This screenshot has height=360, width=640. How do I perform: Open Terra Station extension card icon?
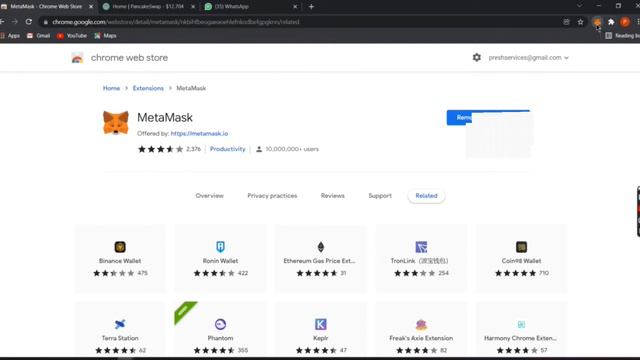tap(120, 324)
